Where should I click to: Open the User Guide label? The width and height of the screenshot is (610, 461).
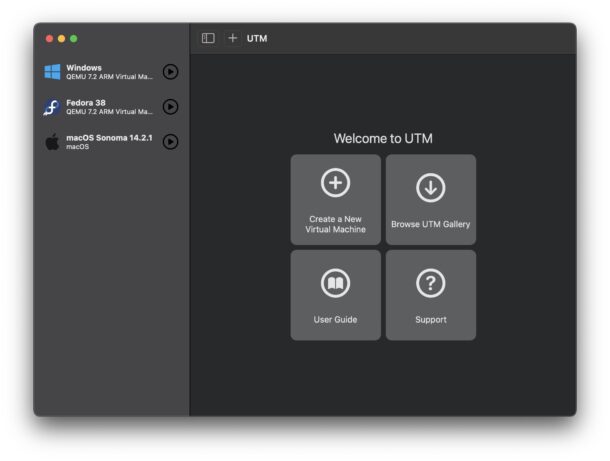coord(335,320)
